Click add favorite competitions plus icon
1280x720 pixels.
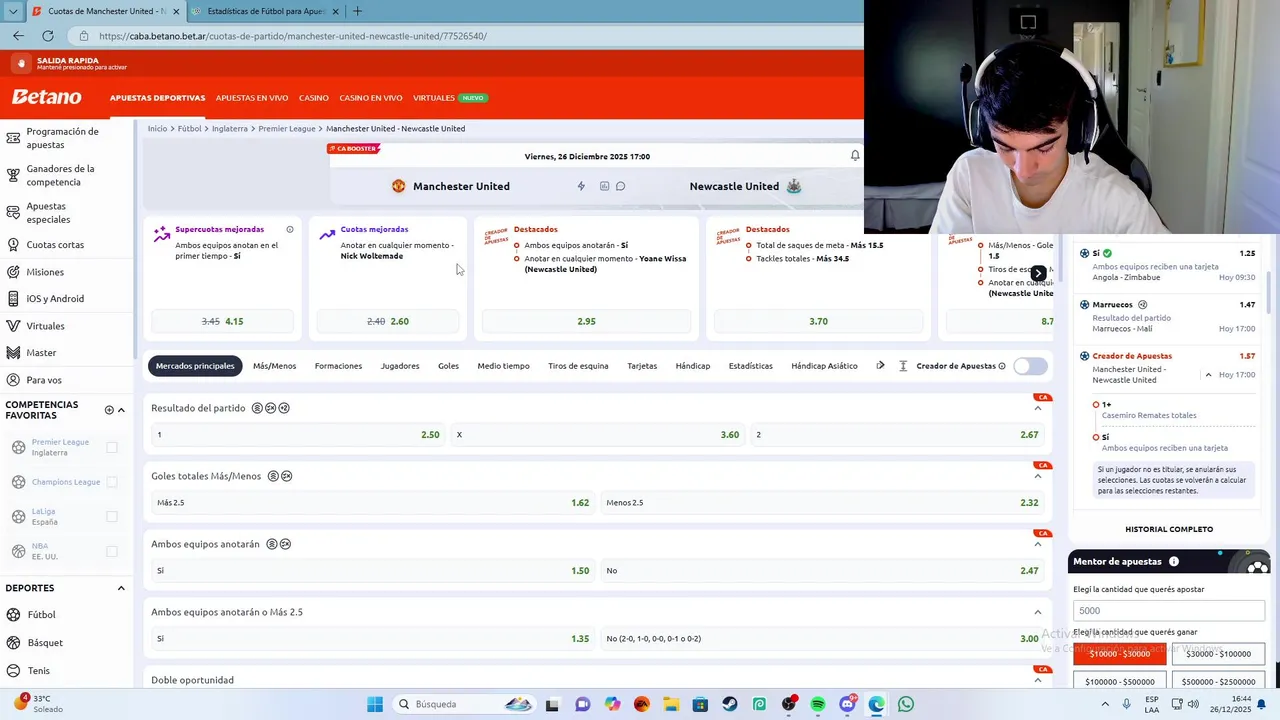pyautogui.click(x=109, y=410)
